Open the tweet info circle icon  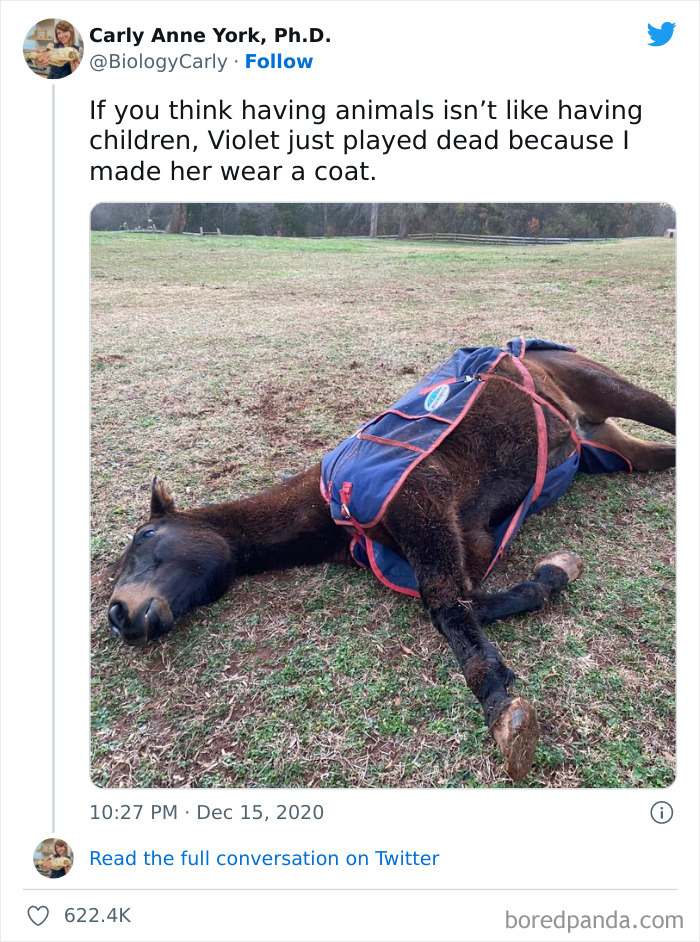(x=661, y=812)
